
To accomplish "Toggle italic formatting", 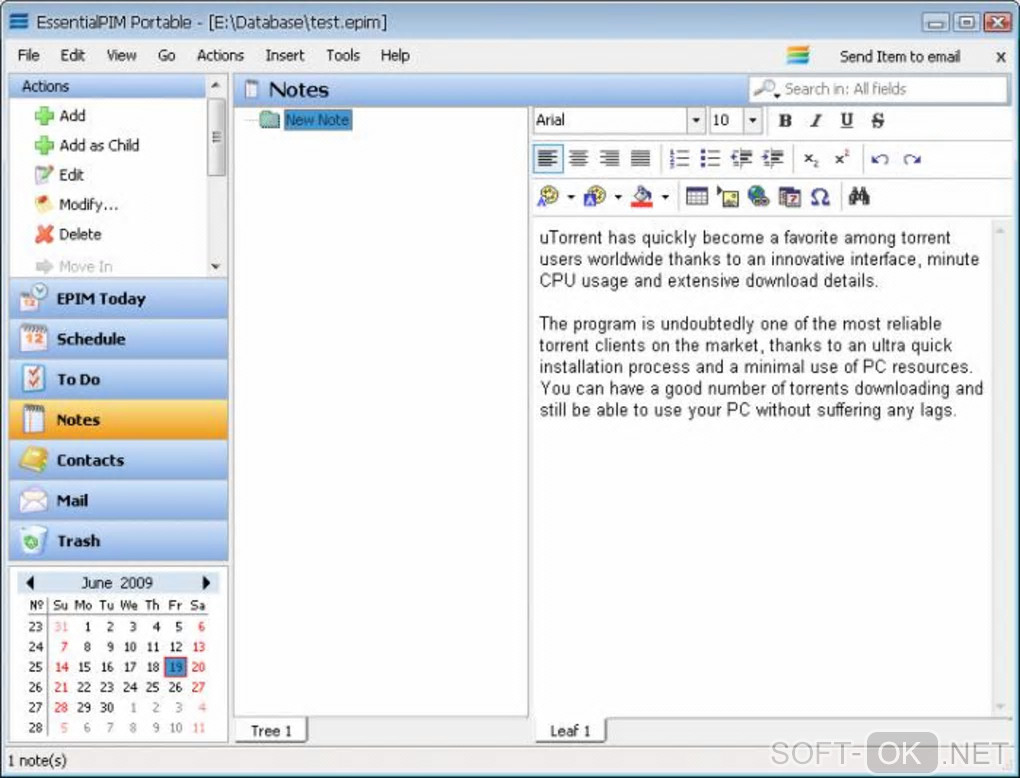I will tap(816, 120).
